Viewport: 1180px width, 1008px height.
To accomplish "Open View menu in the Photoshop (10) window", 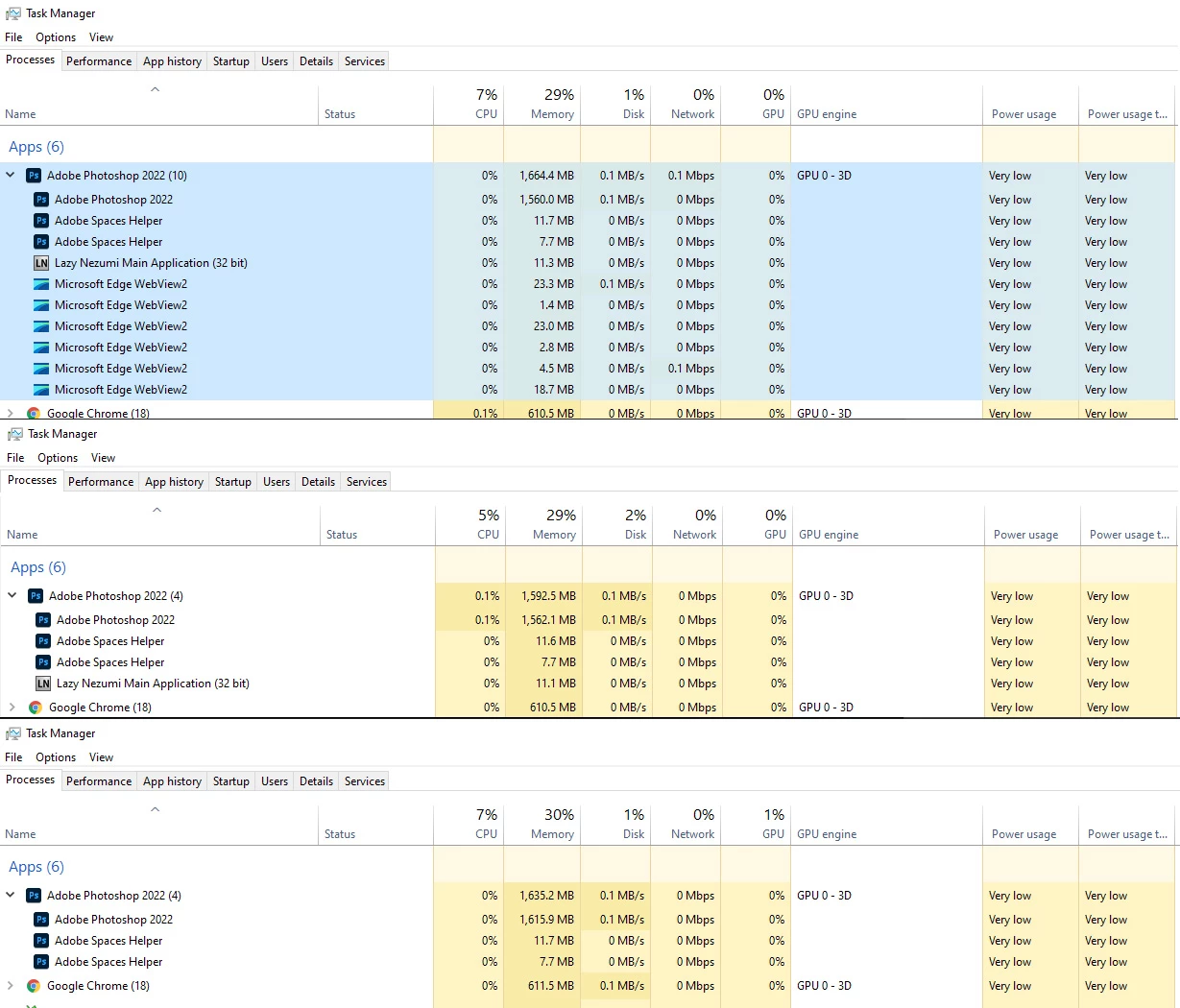I will click(x=101, y=37).
